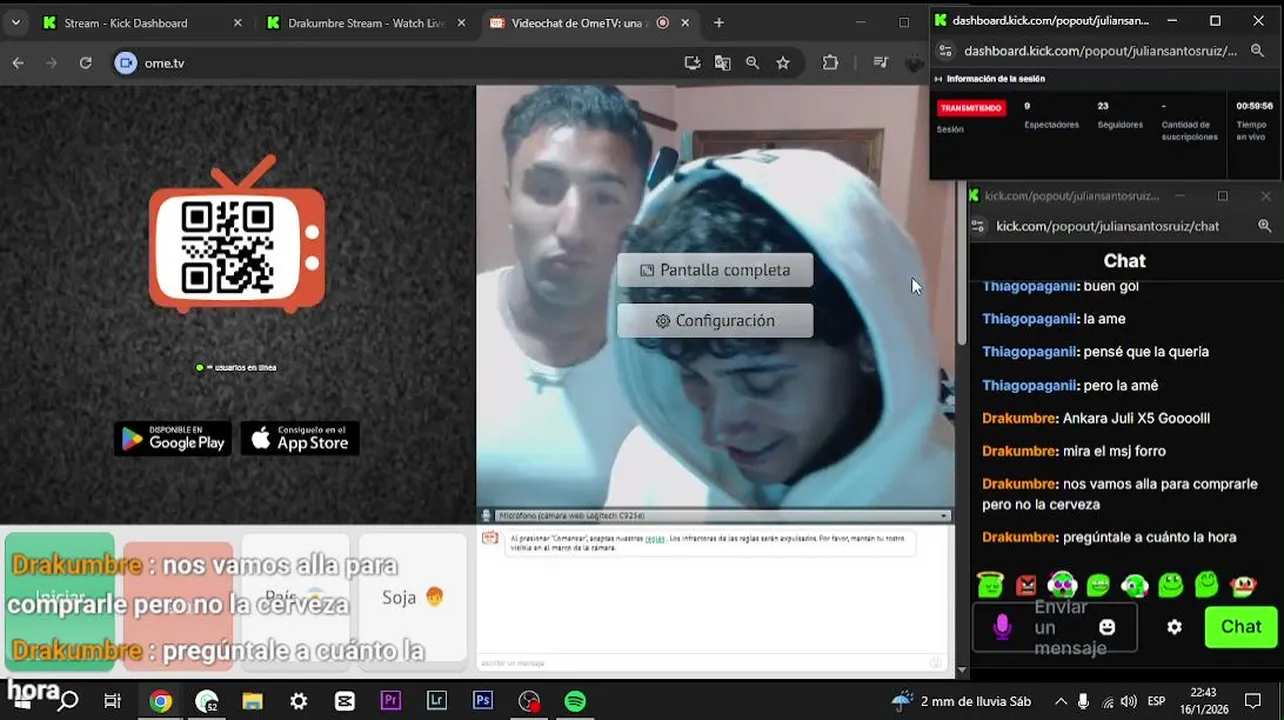Viewport: 1284px width, 720px height.
Task: Go back in Chrome navigation
Action: [x=18, y=63]
